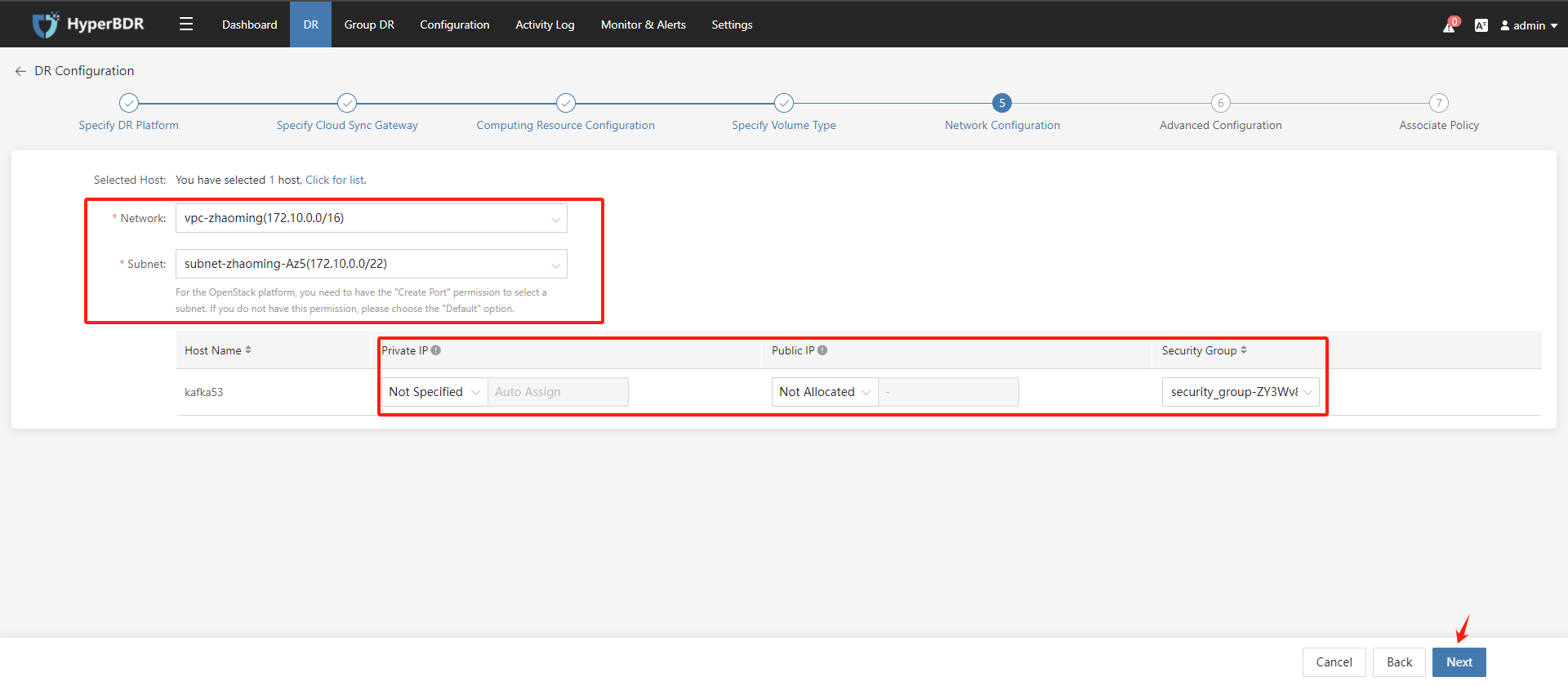Expand the Network dropdown

tap(372, 218)
